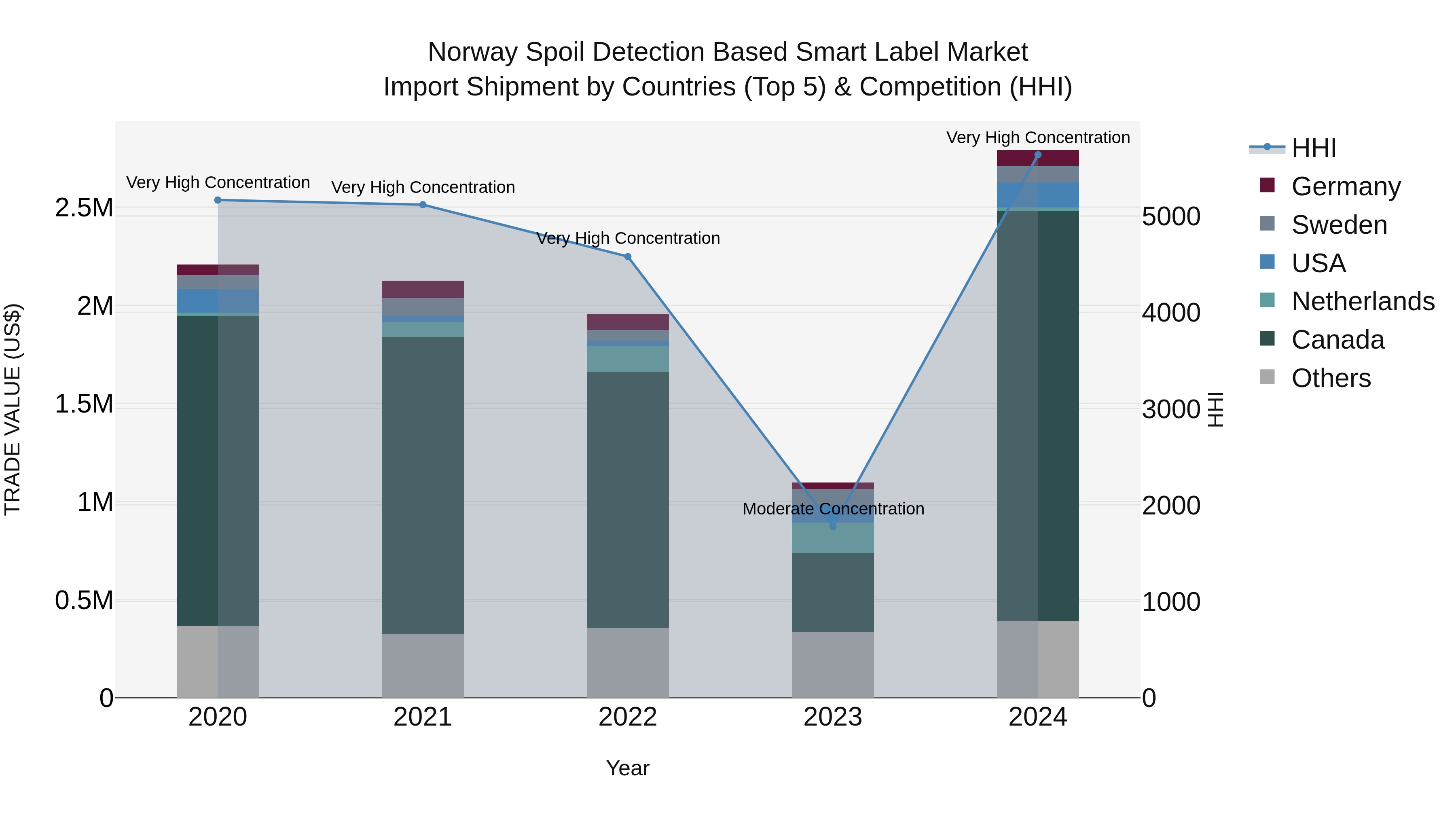The height and width of the screenshot is (819, 1456).
Task: Click the 2023 x-axis label
Action: pos(833,717)
